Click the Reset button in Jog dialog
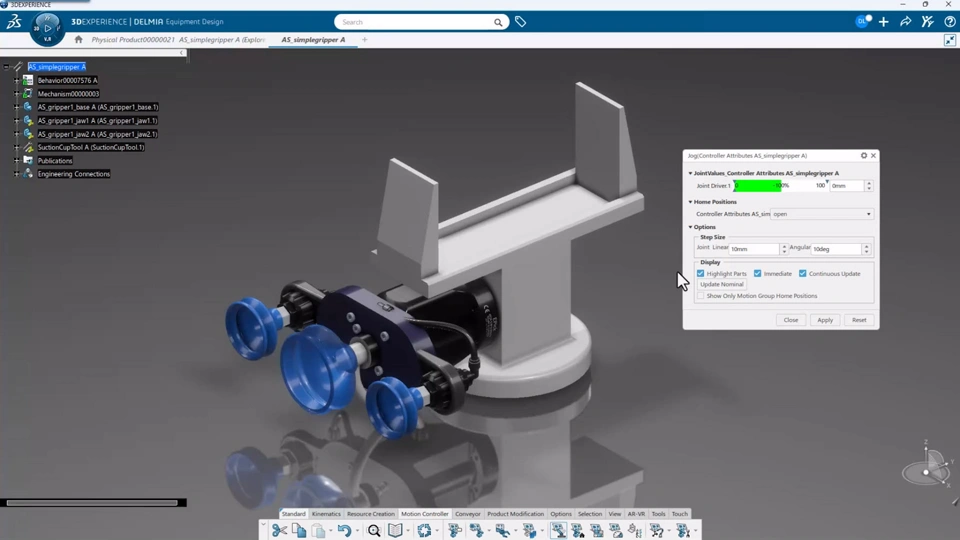960x540 pixels. tap(859, 320)
